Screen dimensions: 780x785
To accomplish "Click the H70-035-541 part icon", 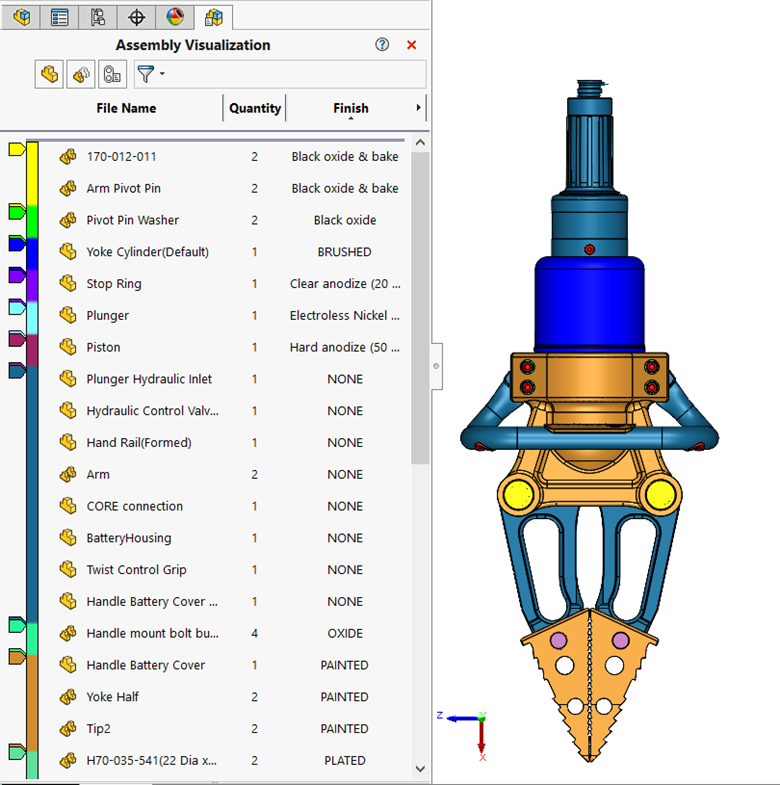I will (68, 760).
